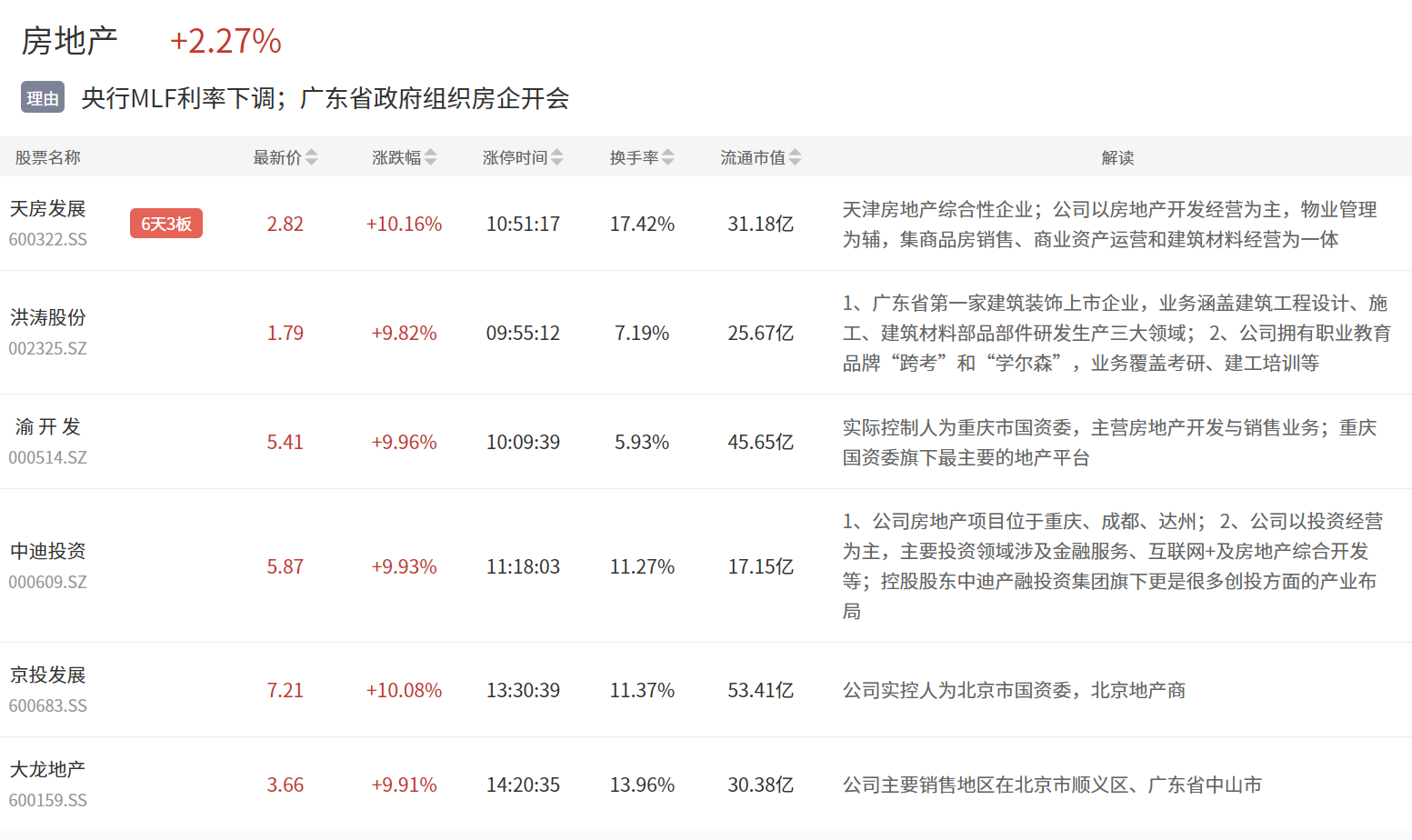1412x840 pixels.
Task: Click the 股票名称 column header
Action: click(47, 157)
